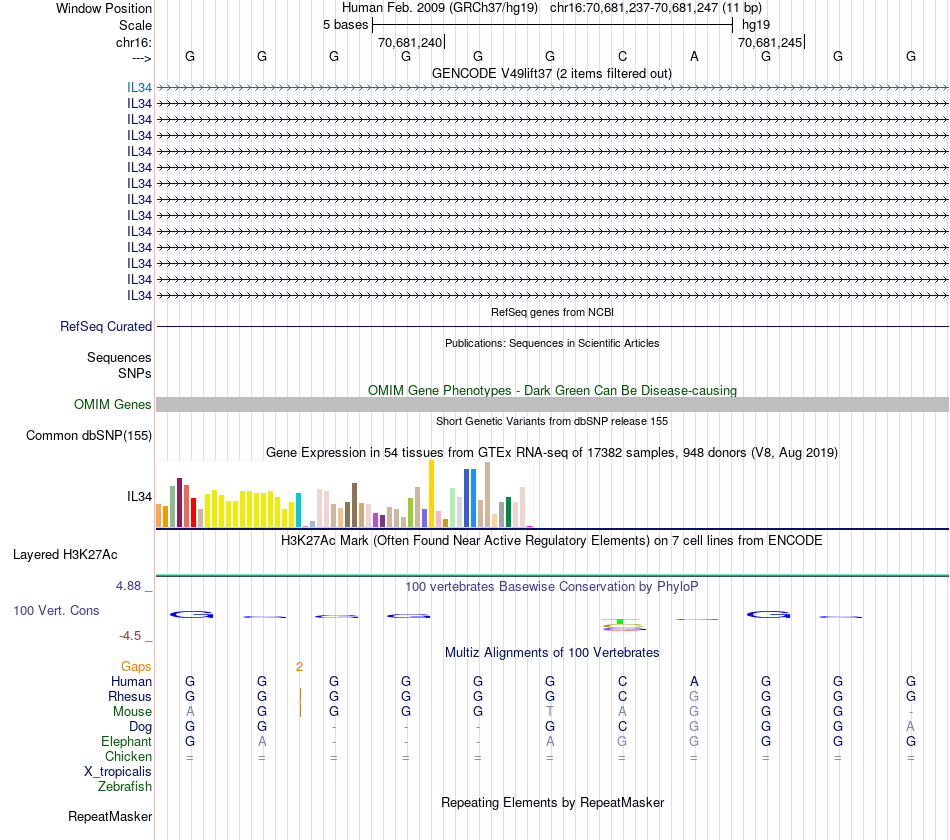Viewport: 950px width, 840px height.
Task: Click the tallest gold bar in GTEx chart
Action: [x=431, y=493]
